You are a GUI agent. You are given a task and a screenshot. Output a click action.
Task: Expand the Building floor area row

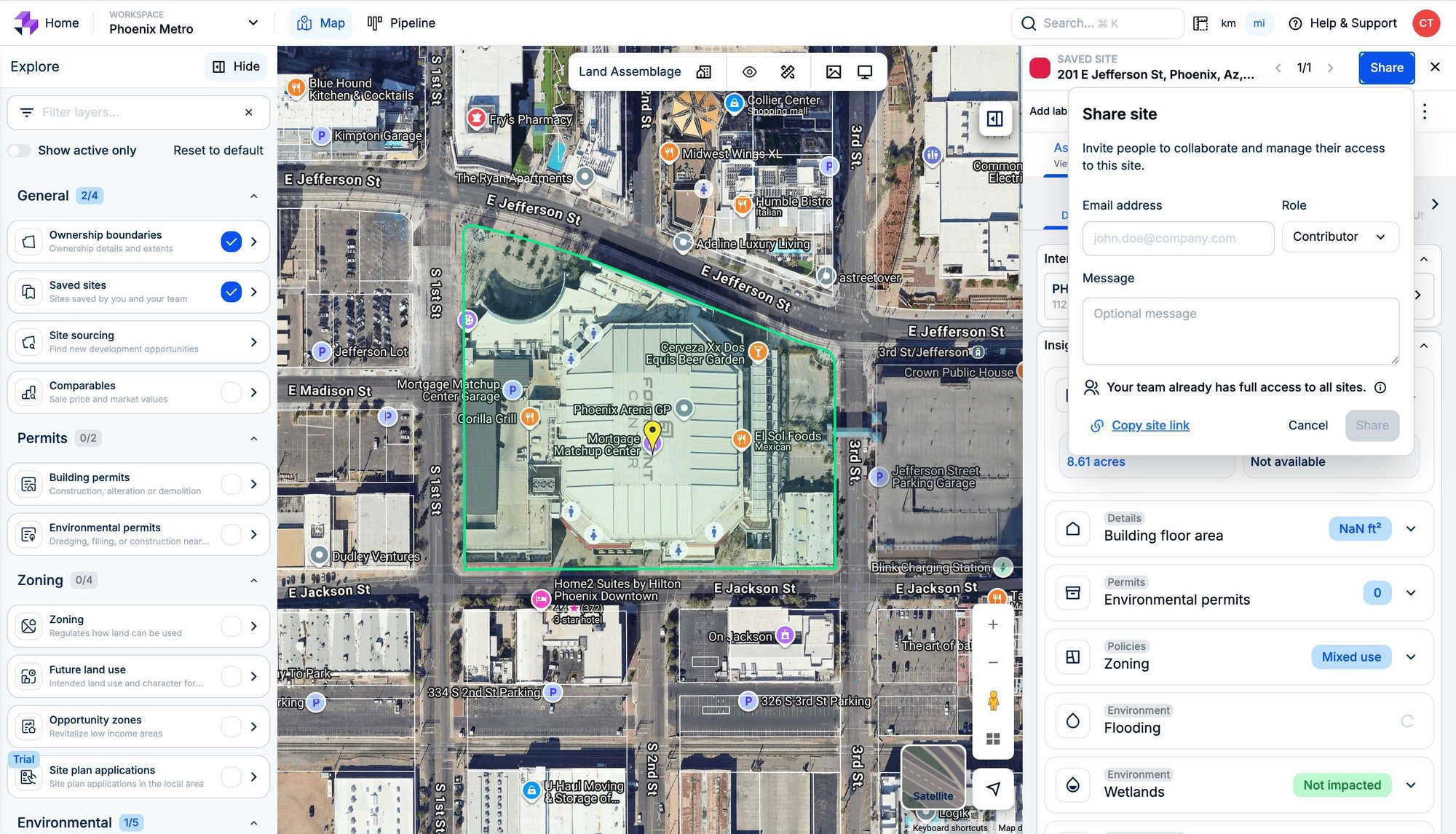click(1411, 529)
